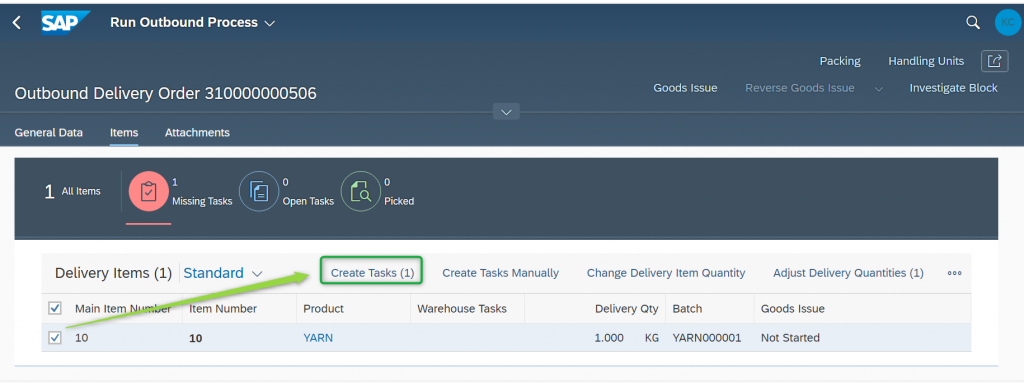This screenshot has height=383, width=1024.
Task: Click the Batch column header
Action: click(687, 308)
